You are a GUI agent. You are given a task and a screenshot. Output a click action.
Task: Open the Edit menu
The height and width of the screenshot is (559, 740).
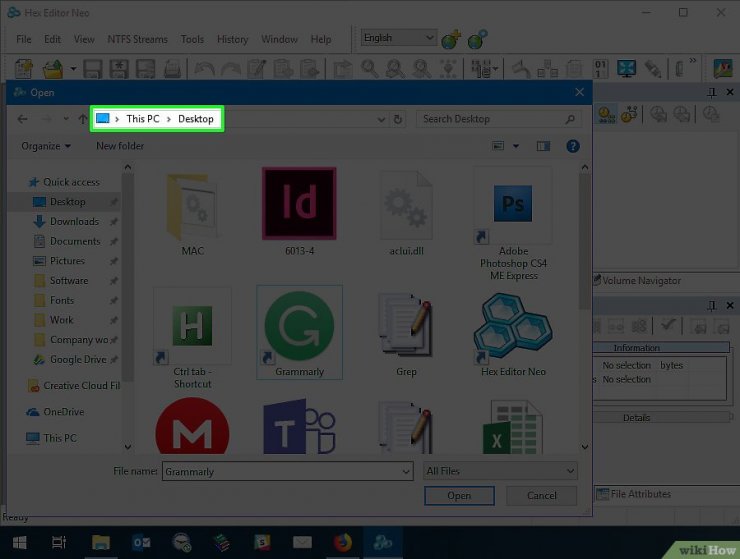[x=52, y=39]
